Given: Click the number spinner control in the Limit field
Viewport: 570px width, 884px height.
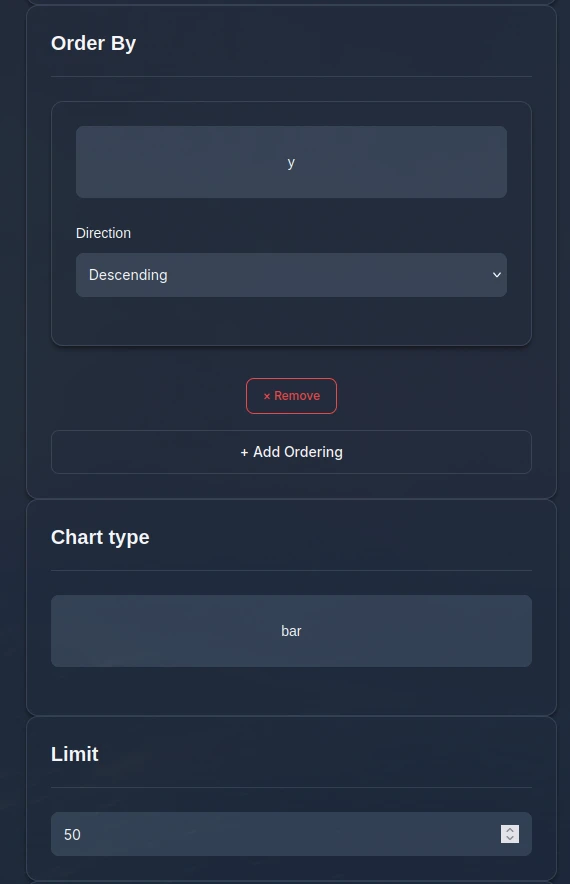Looking at the screenshot, I should pos(510,834).
